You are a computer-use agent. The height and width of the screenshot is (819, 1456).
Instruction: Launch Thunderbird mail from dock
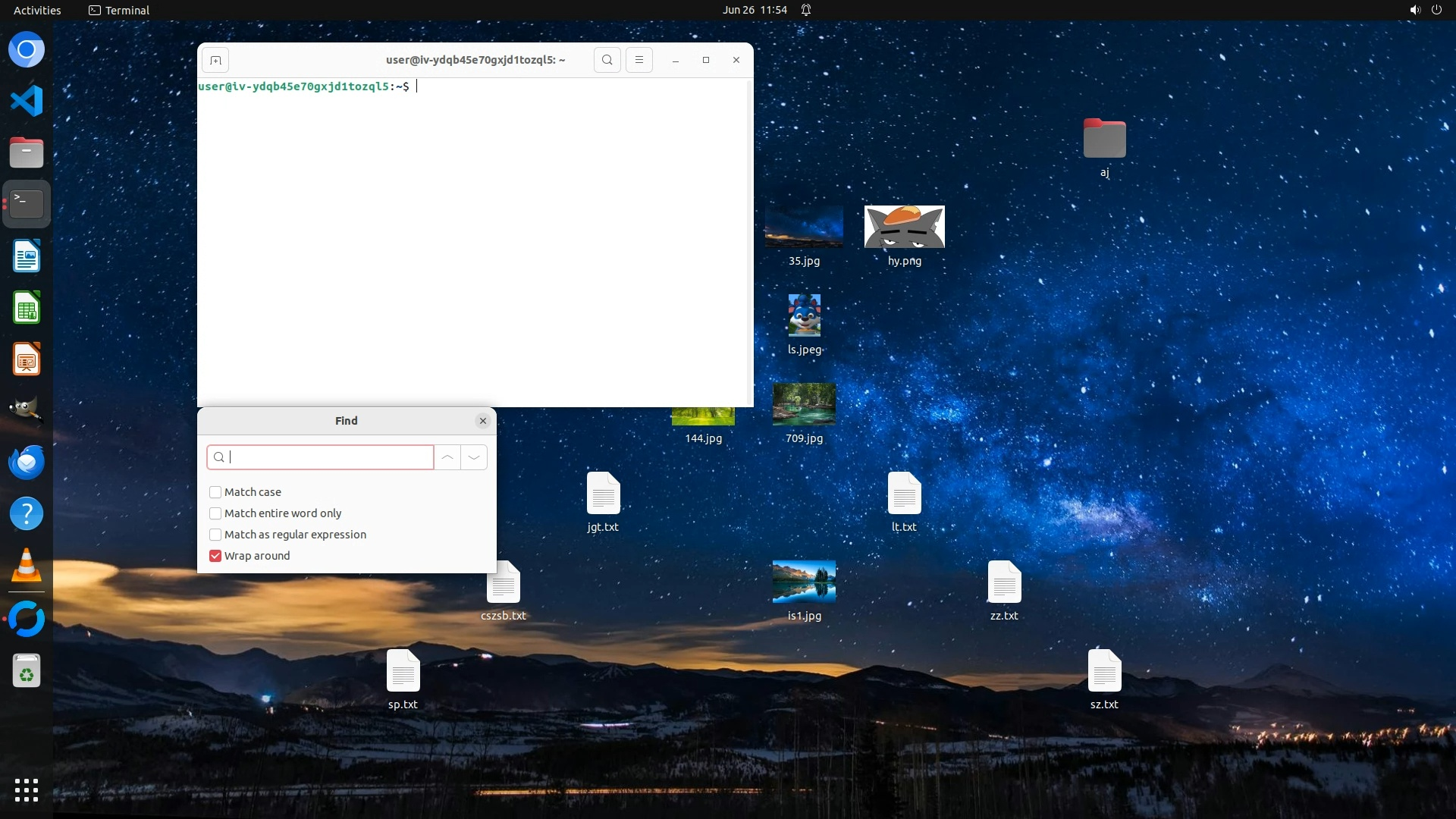[27, 462]
